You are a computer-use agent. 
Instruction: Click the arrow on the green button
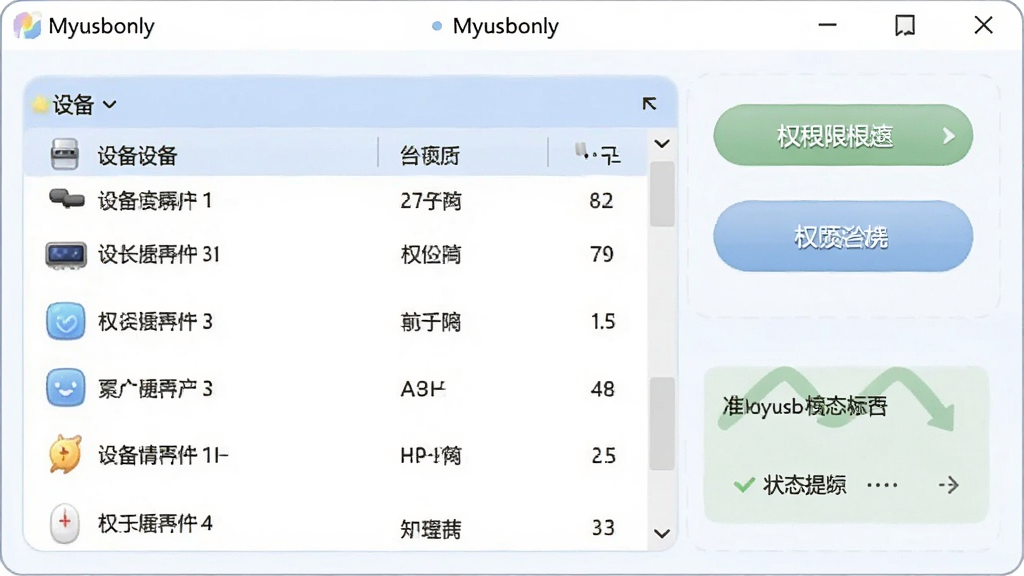(x=949, y=136)
